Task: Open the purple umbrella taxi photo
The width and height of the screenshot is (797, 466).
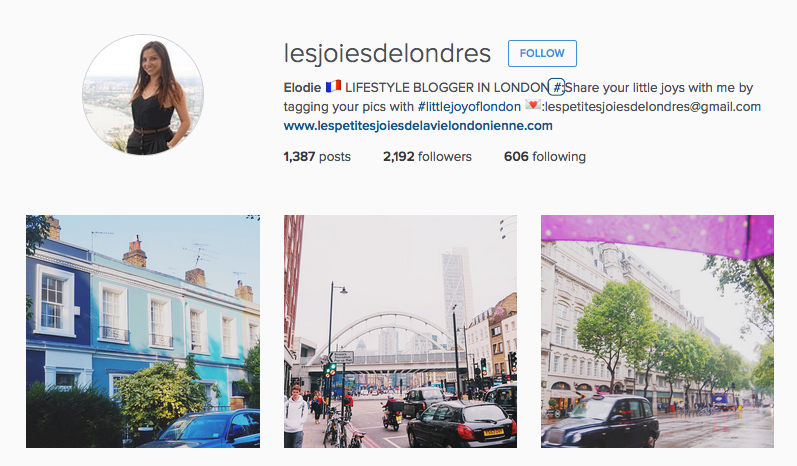Action: (x=657, y=331)
